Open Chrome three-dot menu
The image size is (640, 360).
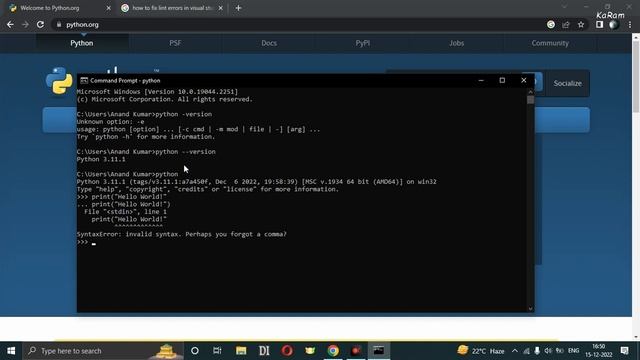[x=630, y=24]
